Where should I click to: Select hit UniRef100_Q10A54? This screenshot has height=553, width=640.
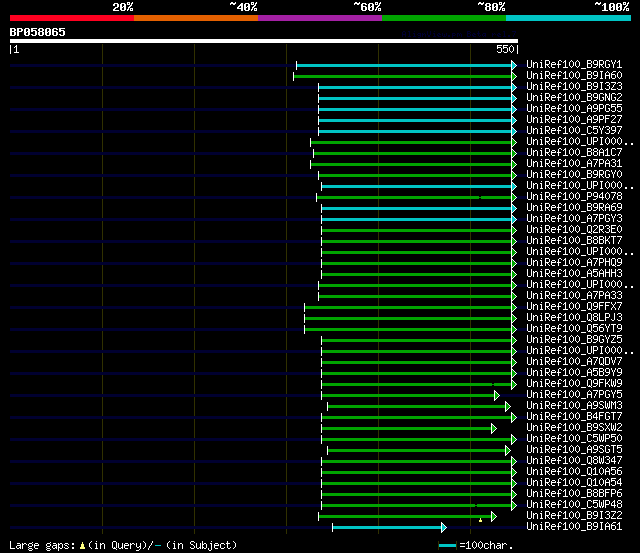click(x=574, y=483)
